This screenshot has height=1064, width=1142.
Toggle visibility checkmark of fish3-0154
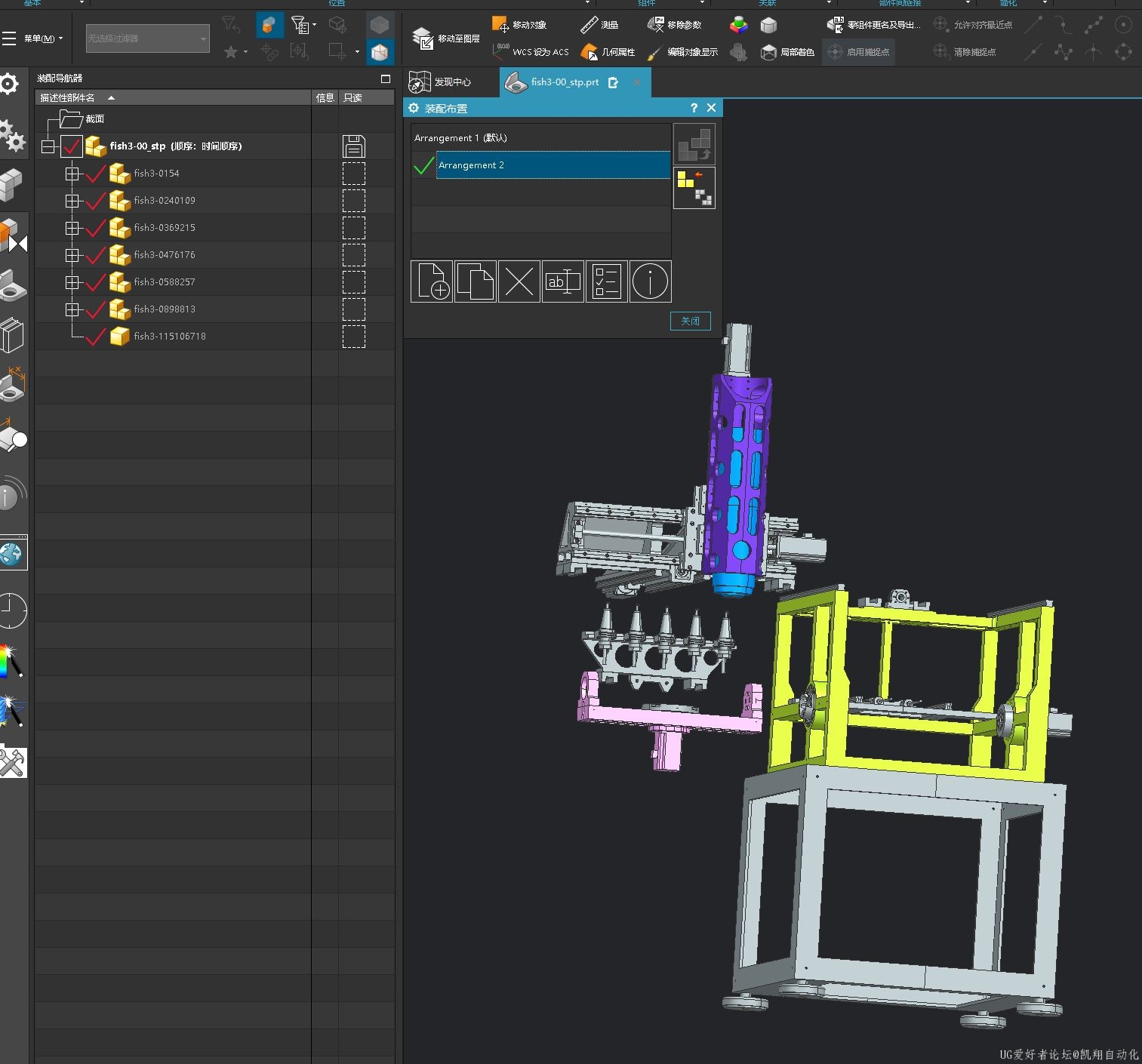point(96,174)
